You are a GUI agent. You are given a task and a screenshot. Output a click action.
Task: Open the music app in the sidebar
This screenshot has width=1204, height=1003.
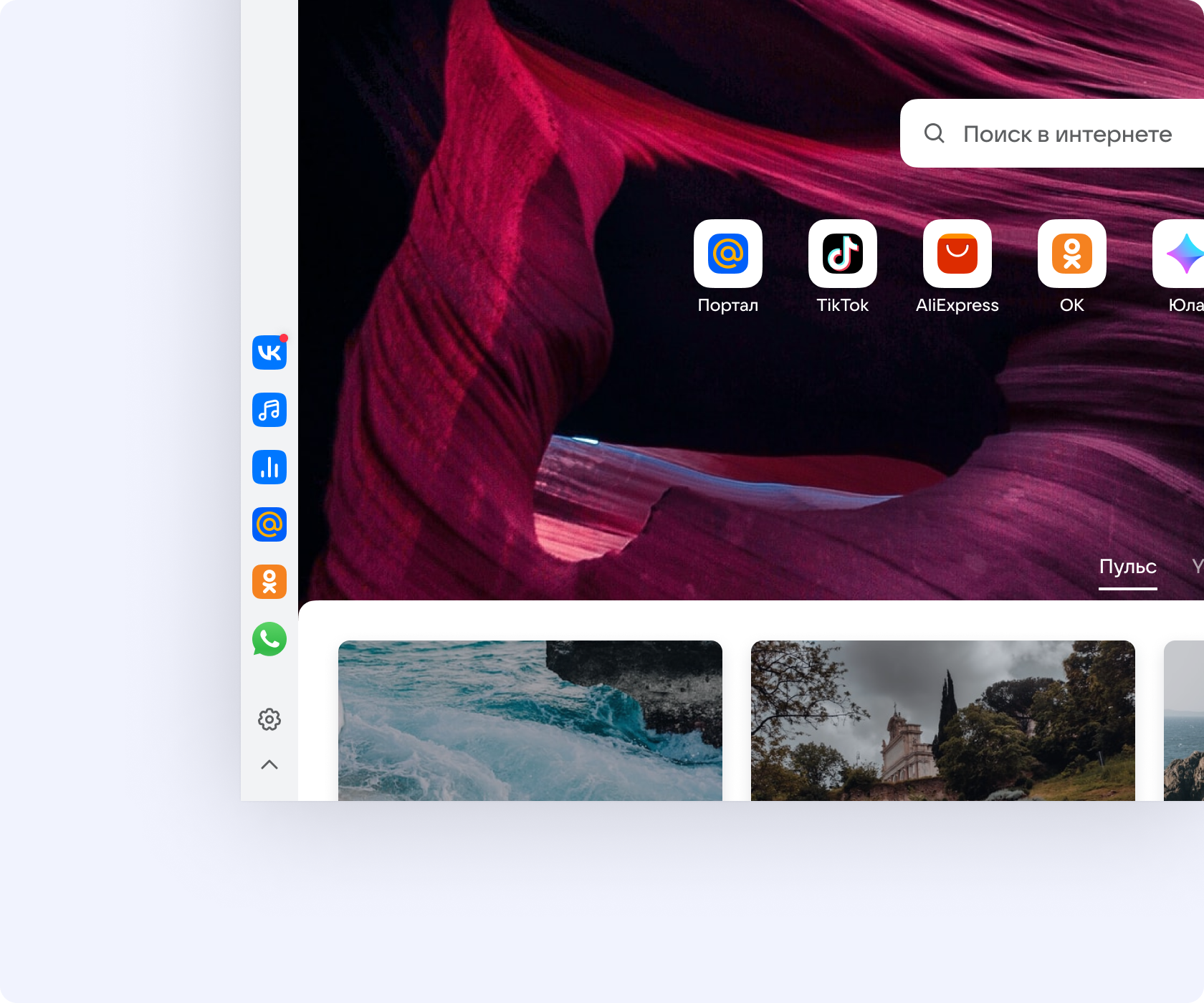269,410
